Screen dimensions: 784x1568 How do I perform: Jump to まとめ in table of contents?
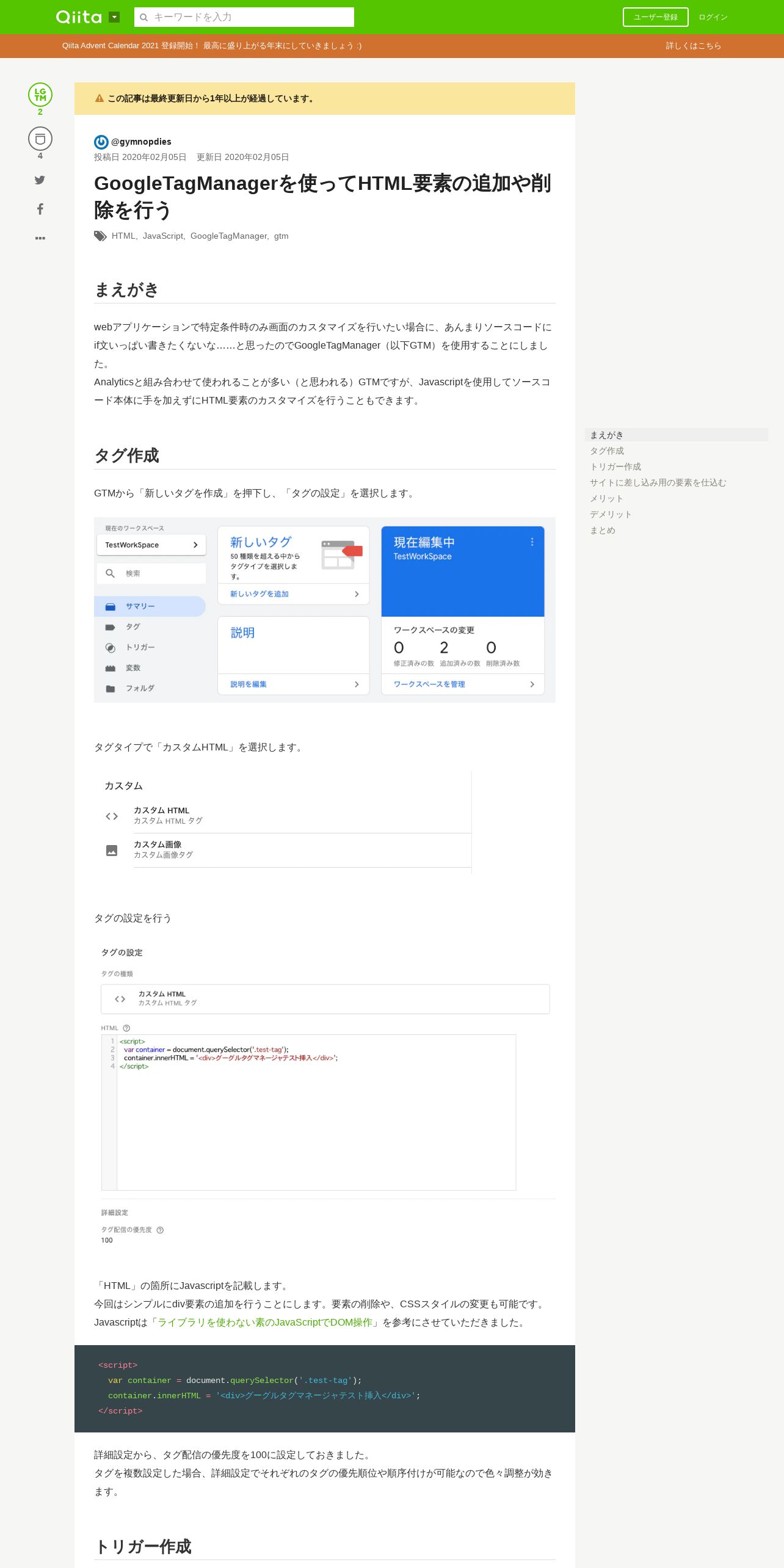coord(603,530)
